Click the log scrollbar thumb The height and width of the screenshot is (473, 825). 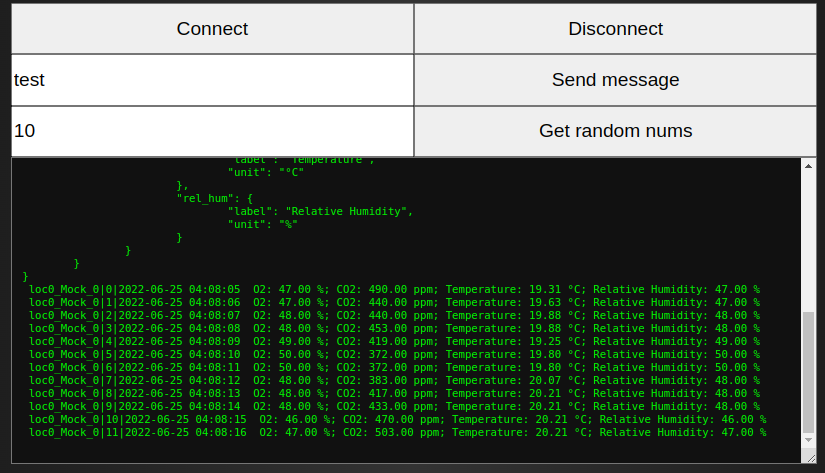click(x=808, y=372)
